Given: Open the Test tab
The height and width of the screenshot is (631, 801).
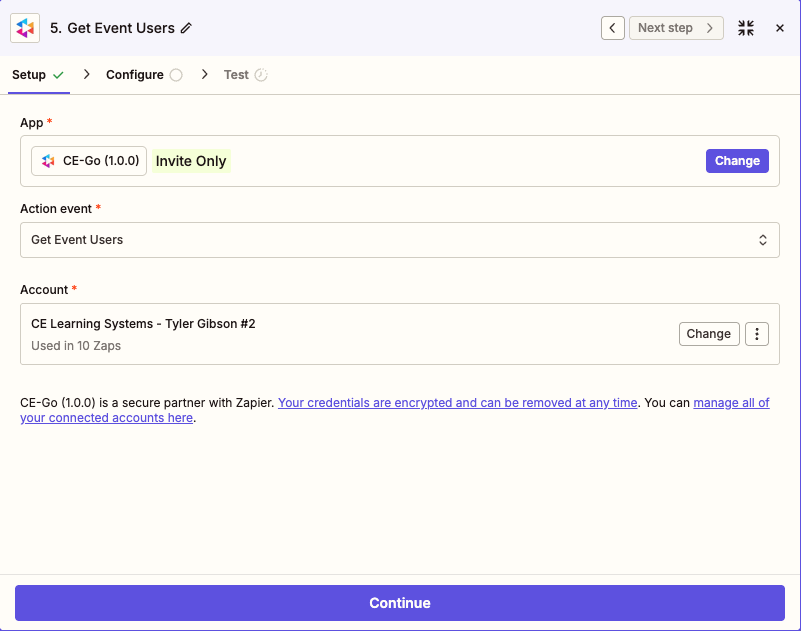Looking at the screenshot, I should coord(246,75).
